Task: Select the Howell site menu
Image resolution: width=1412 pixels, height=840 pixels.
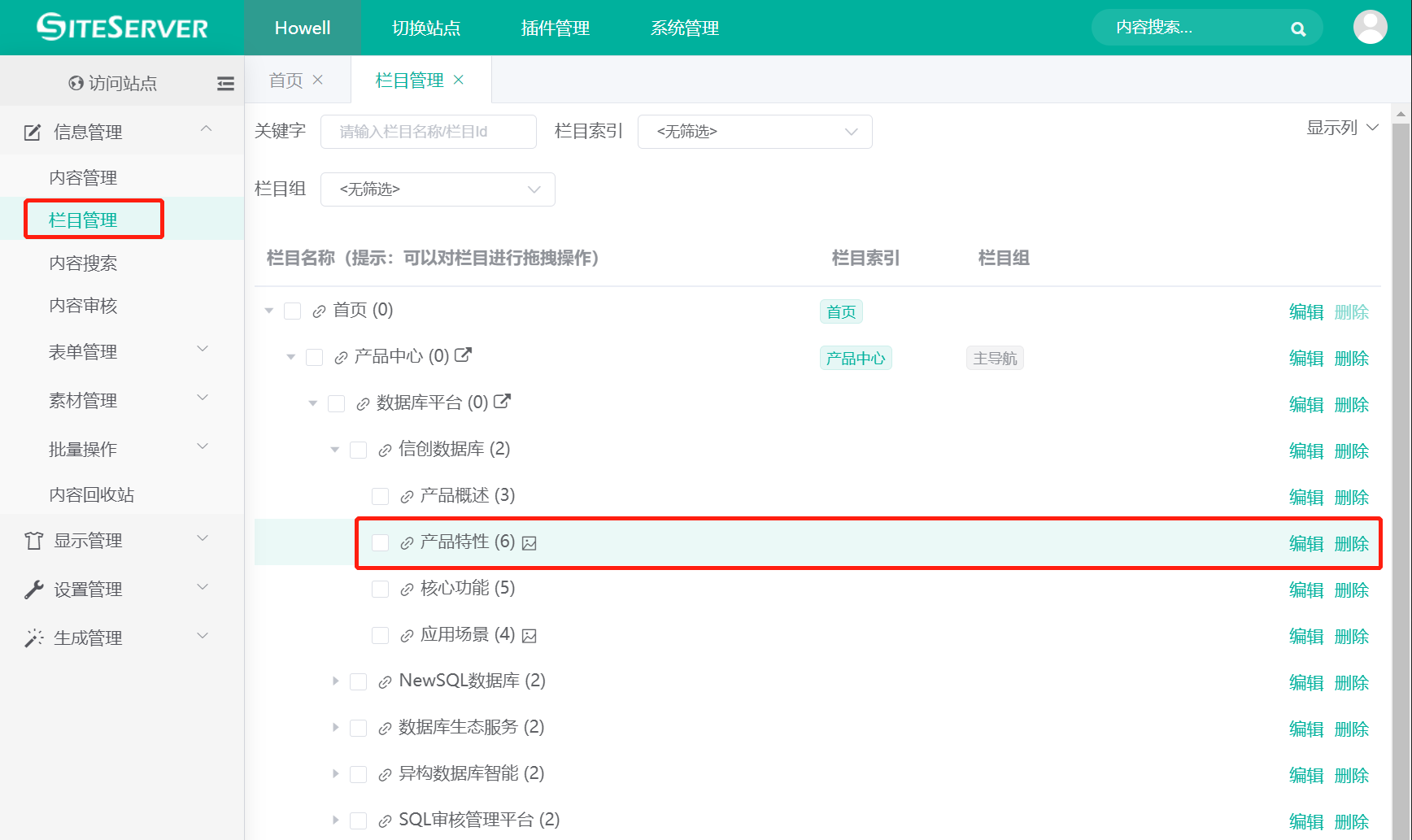Action: pyautogui.click(x=303, y=28)
